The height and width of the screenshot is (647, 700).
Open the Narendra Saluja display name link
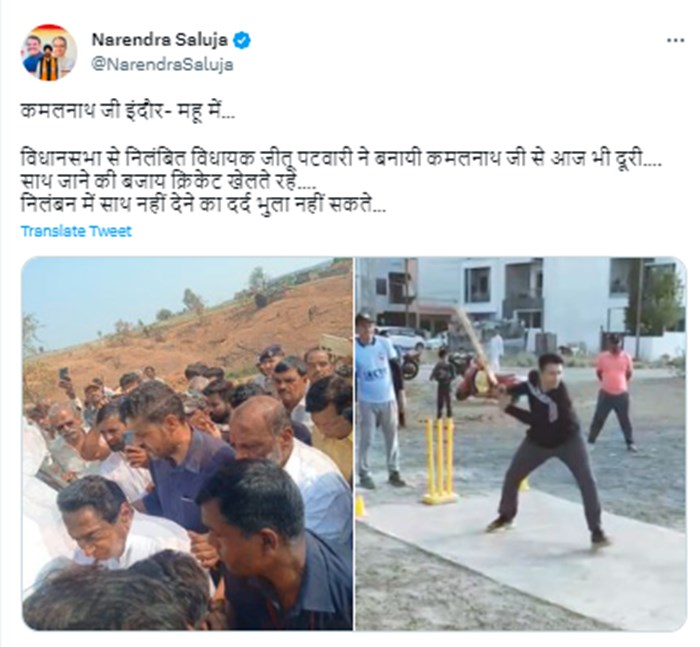point(160,40)
